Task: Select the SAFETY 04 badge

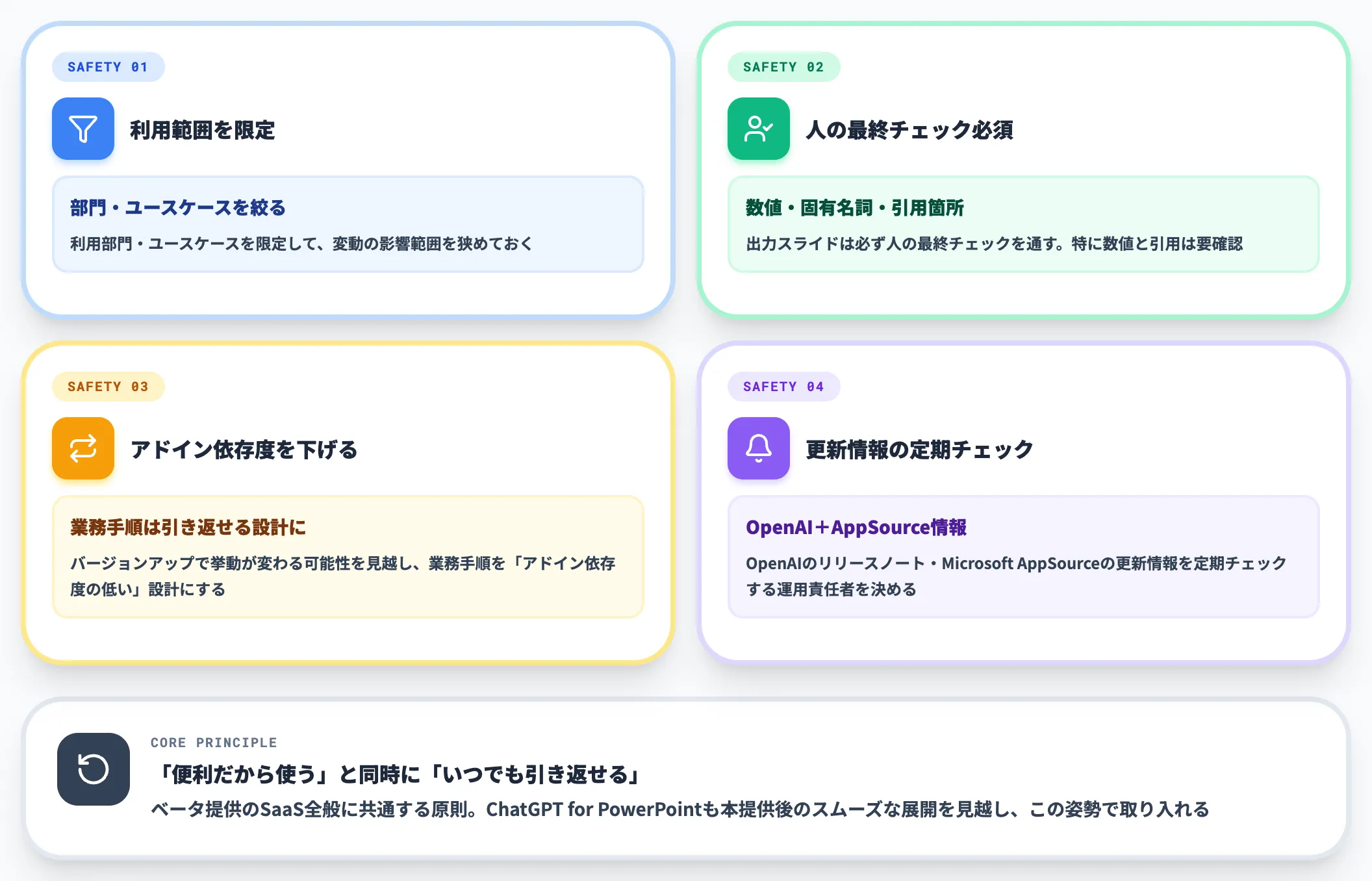Action: 783,387
